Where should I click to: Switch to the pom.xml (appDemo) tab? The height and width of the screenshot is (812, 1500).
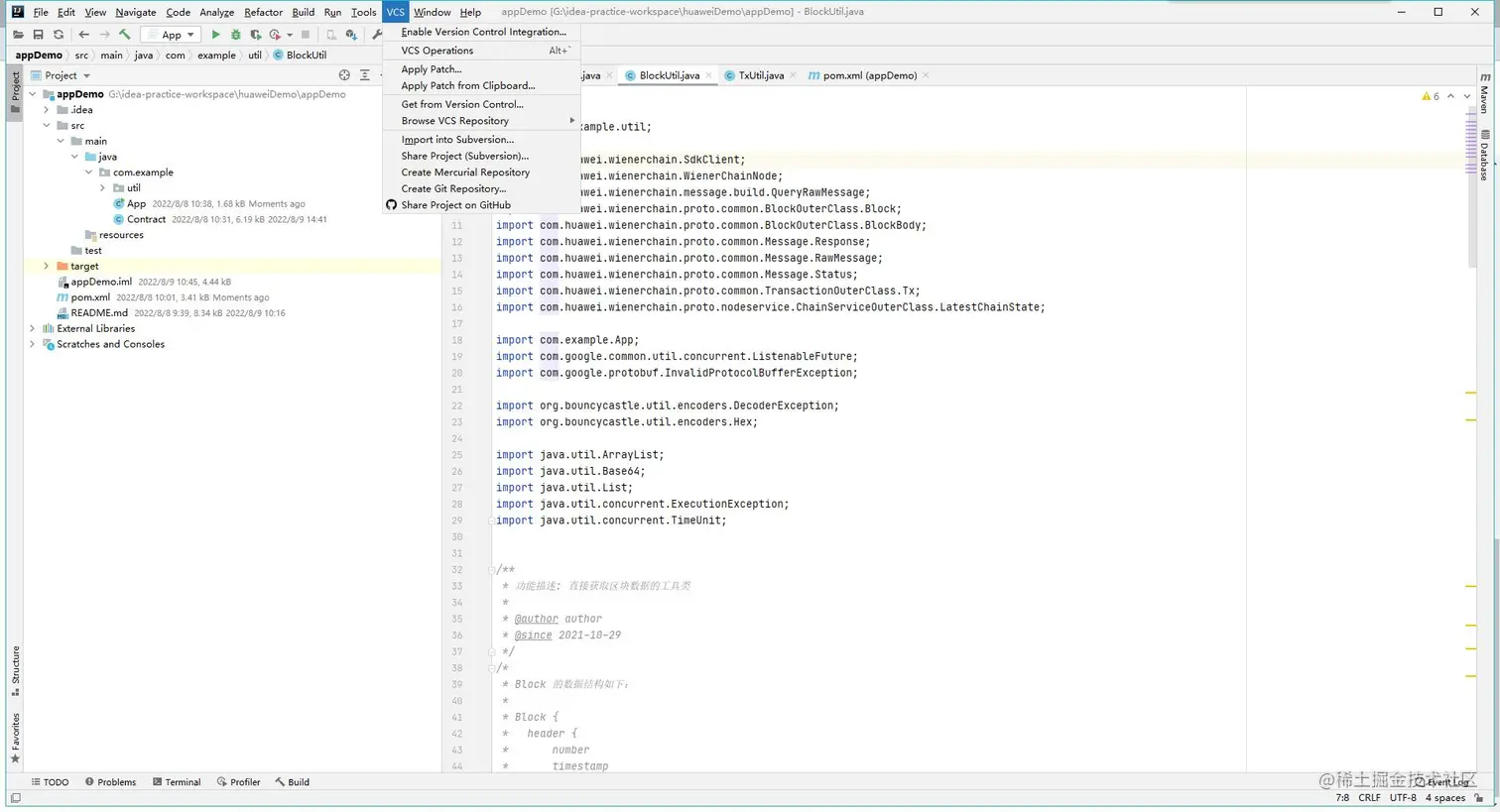tap(870, 75)
